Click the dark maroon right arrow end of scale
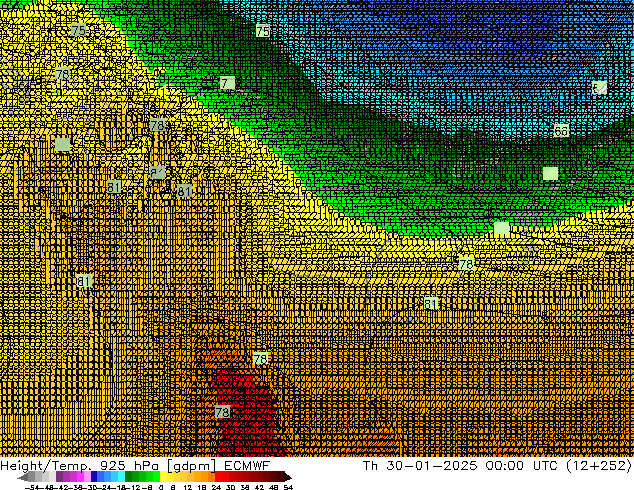This screenshot has width=634, height=490. point(287,477)
